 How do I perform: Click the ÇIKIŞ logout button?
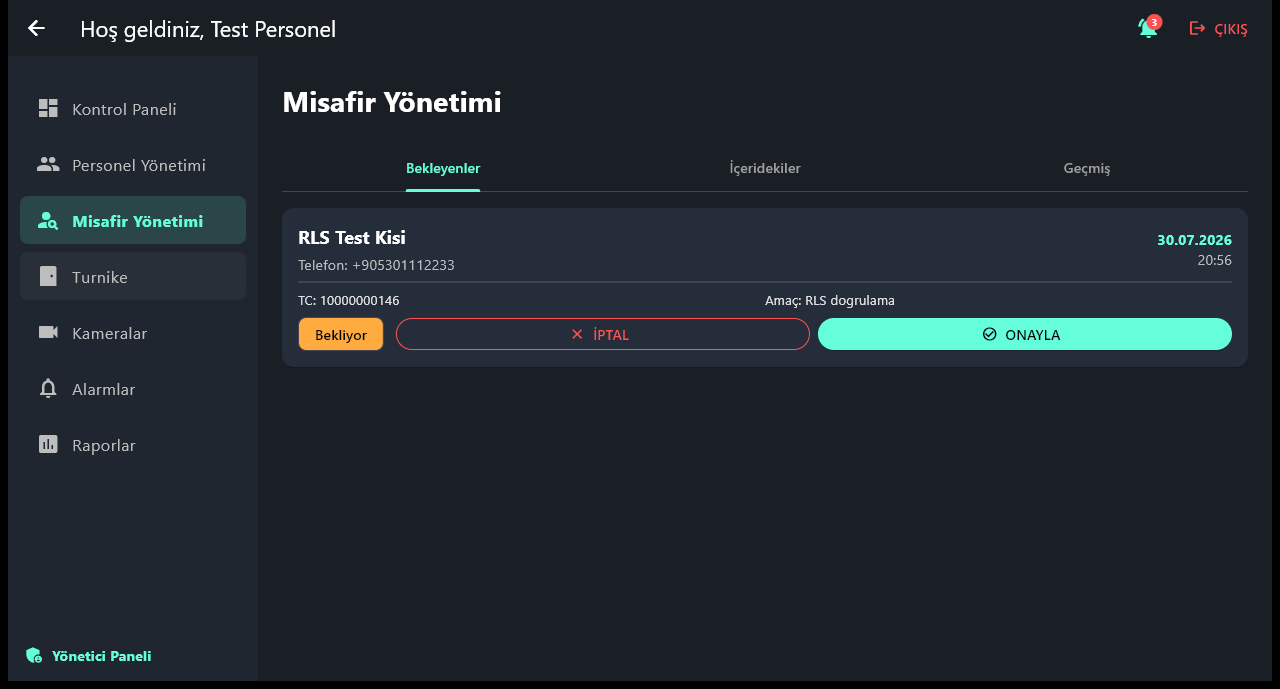coord(1218,29)
